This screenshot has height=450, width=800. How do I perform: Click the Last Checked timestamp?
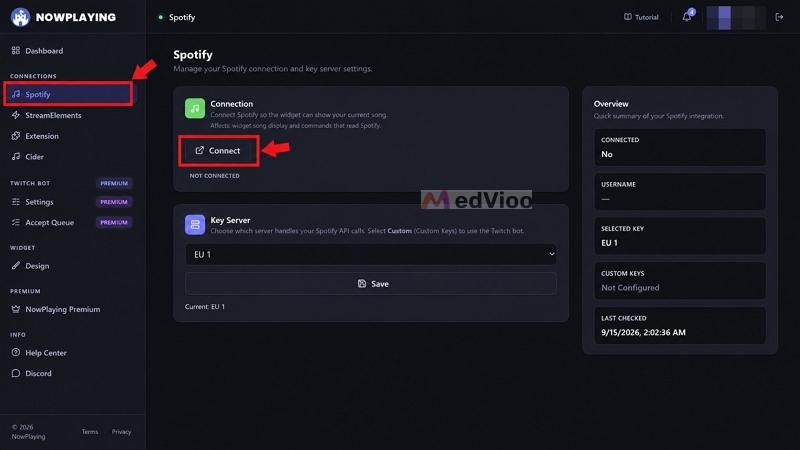(x=643, y=332)
